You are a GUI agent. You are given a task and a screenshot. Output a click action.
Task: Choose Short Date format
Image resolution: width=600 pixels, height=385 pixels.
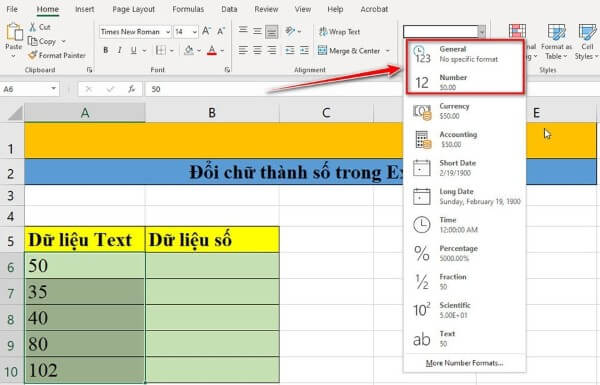[x=465, y=168]
